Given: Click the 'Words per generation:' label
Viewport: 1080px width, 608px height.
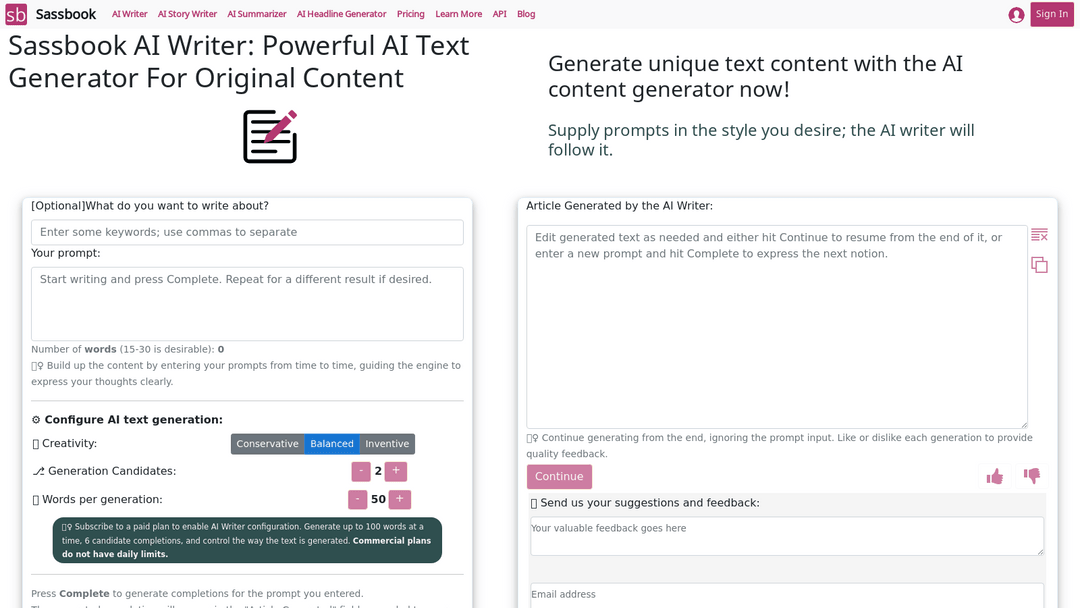Looking at the screenshot, I should click(x=102, y=500).
